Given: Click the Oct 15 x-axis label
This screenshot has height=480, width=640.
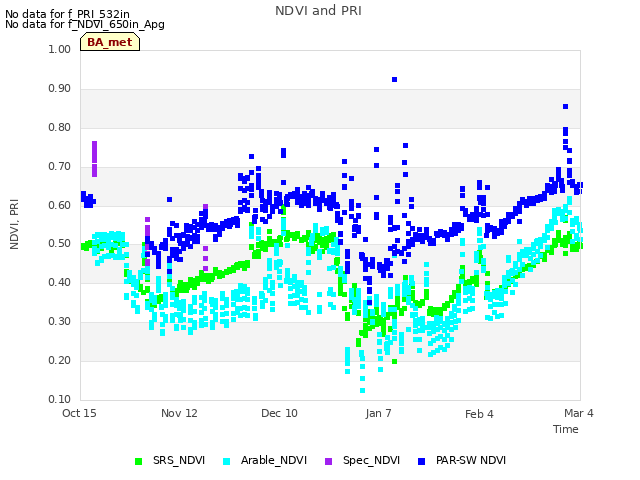Looking at the screenshot, I should pyautogui.click(x=79, y=413).
